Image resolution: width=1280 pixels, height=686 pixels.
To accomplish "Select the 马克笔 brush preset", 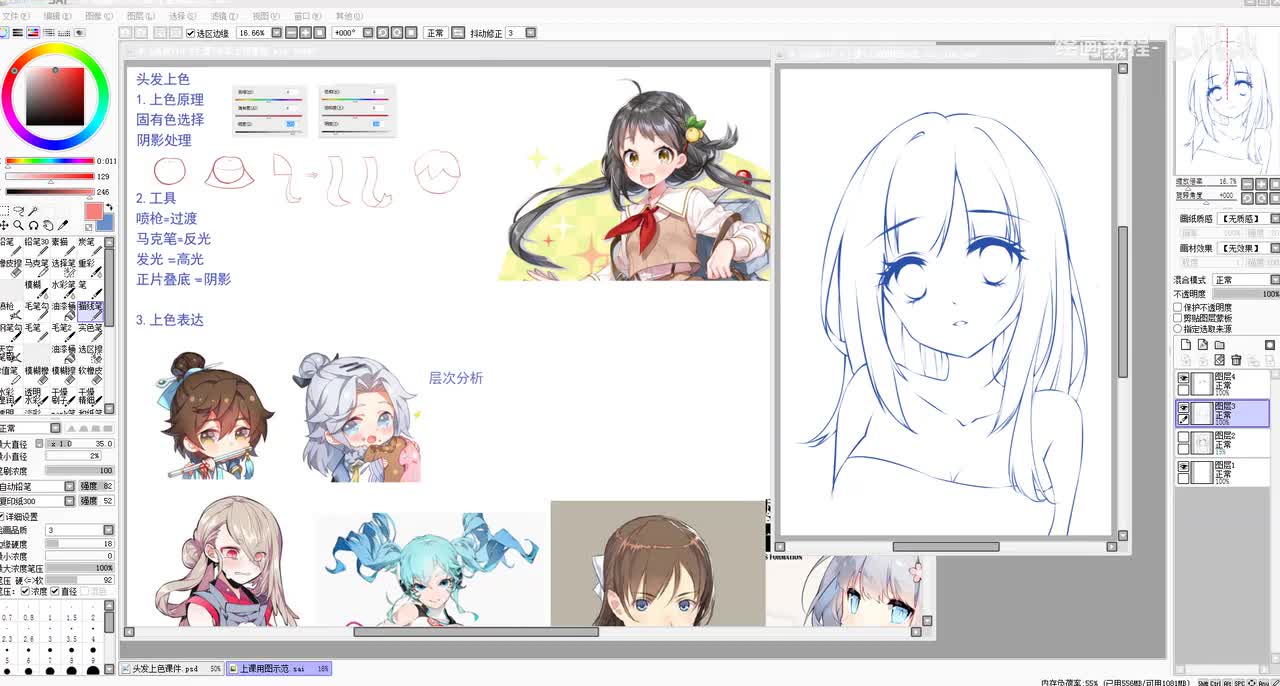I will [36, 268].
